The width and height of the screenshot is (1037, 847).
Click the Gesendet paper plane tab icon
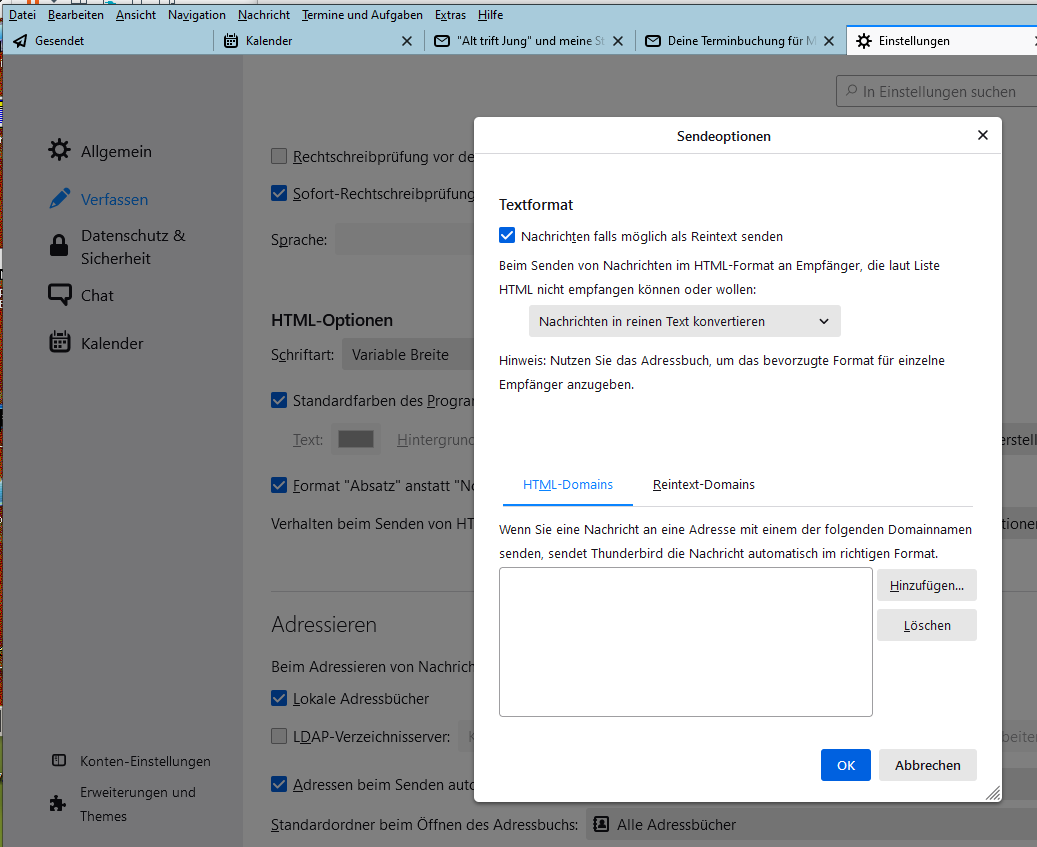pos(21,41)
